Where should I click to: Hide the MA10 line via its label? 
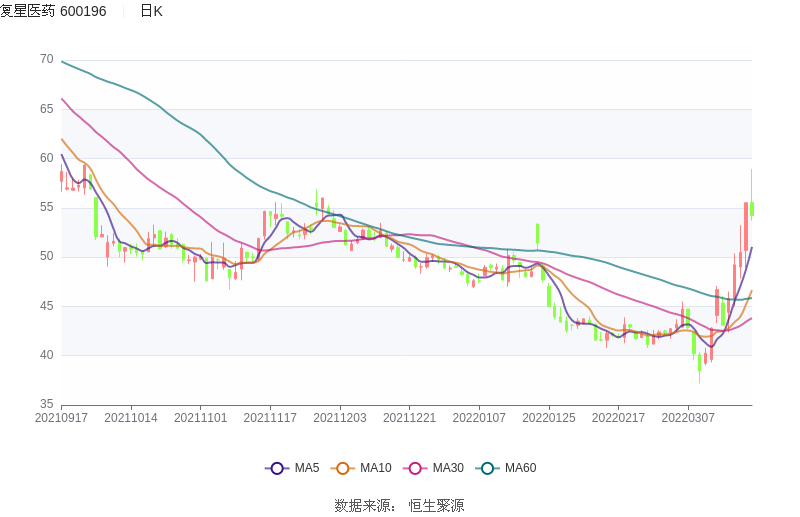coord(376,468)
